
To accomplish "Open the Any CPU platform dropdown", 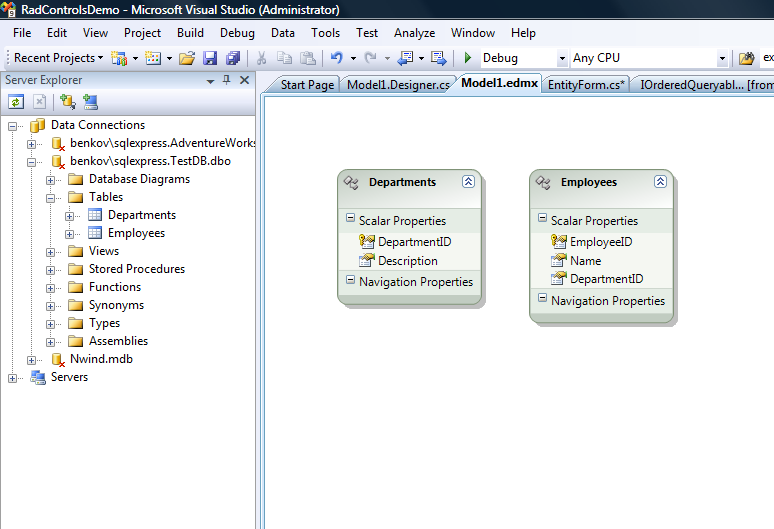I will [x=722, y=58].
